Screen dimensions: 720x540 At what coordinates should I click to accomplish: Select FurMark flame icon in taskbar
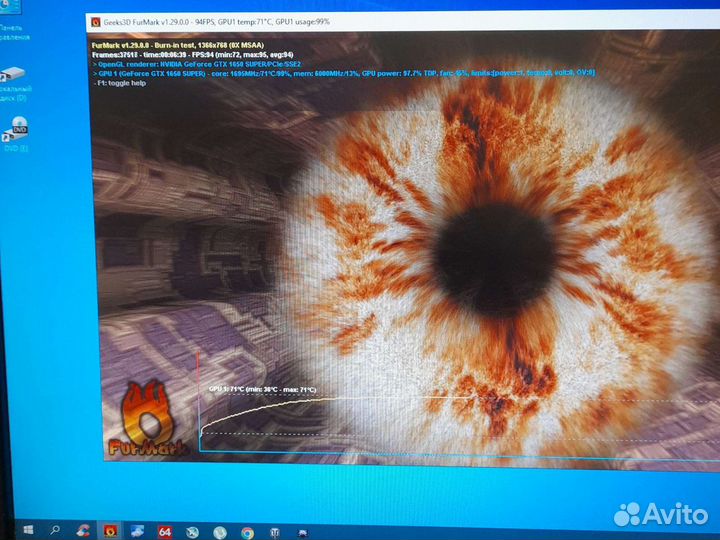point(110,531)
